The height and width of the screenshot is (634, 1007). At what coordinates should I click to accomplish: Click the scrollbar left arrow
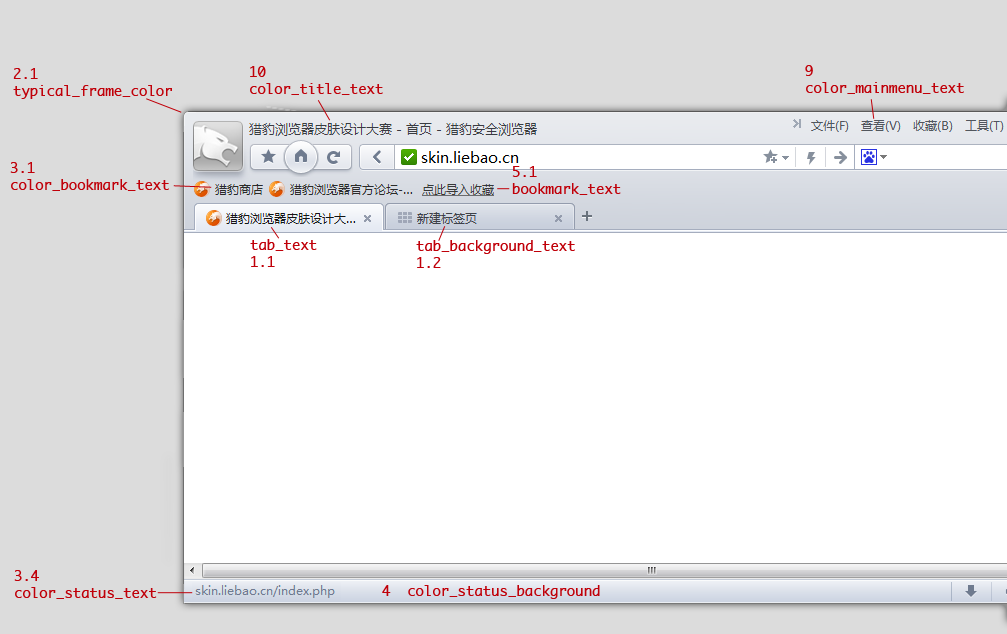click(192, 570)
